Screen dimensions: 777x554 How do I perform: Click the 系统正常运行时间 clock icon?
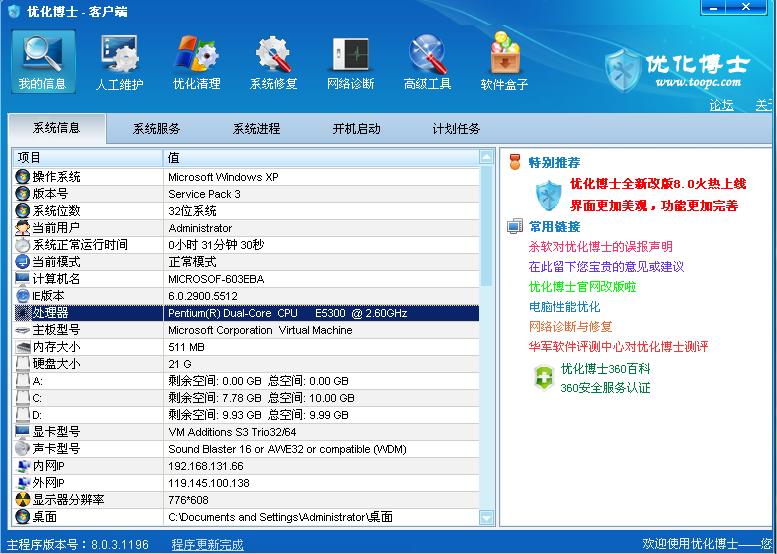point(22,245)
